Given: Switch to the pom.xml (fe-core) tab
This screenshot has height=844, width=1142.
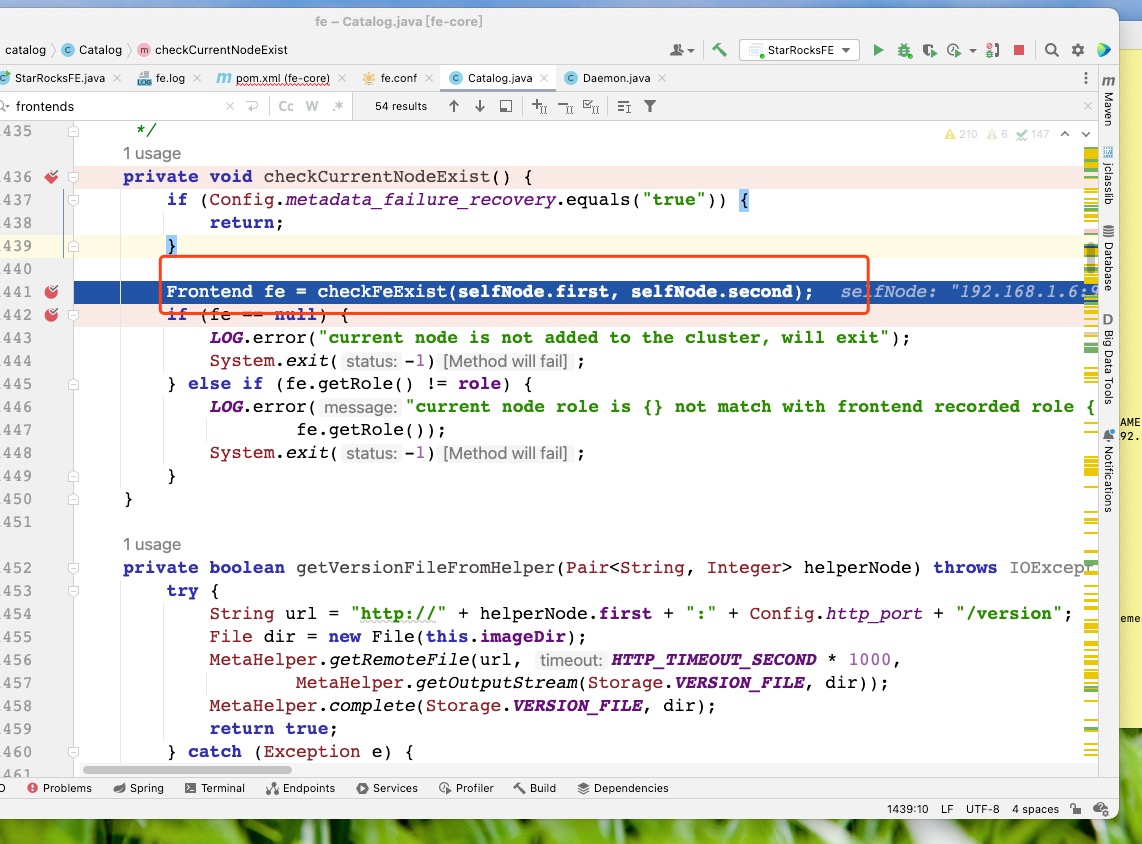Looking at the screenshot, I should [282, 78].
